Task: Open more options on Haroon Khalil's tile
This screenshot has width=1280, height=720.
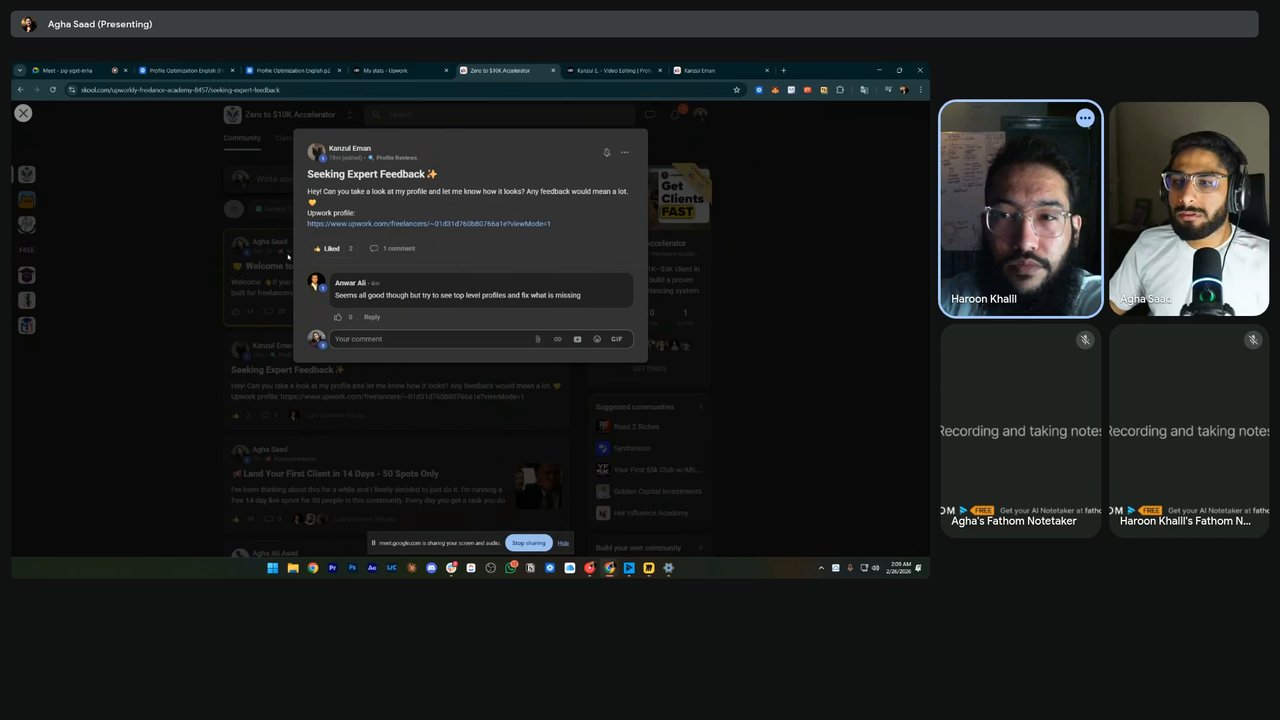Action: [1085, 118]
